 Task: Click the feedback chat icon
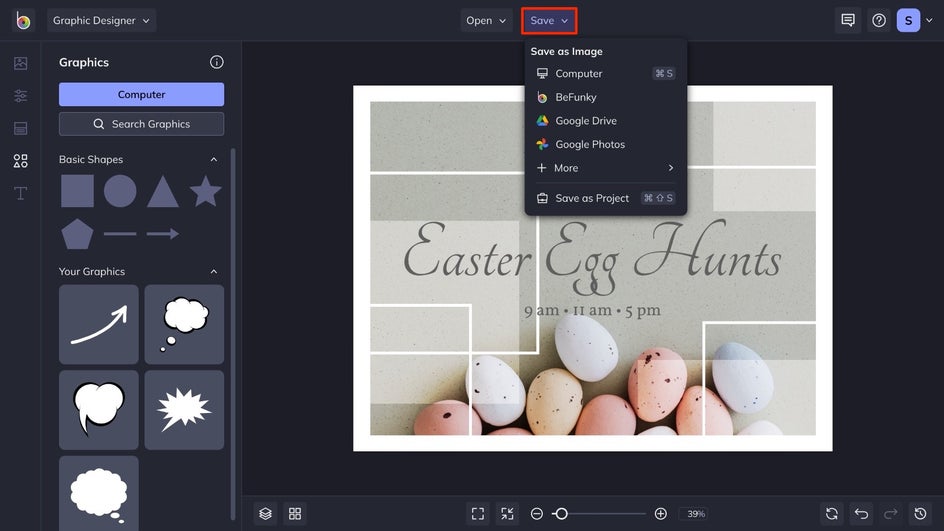click(x=848, y=20)
